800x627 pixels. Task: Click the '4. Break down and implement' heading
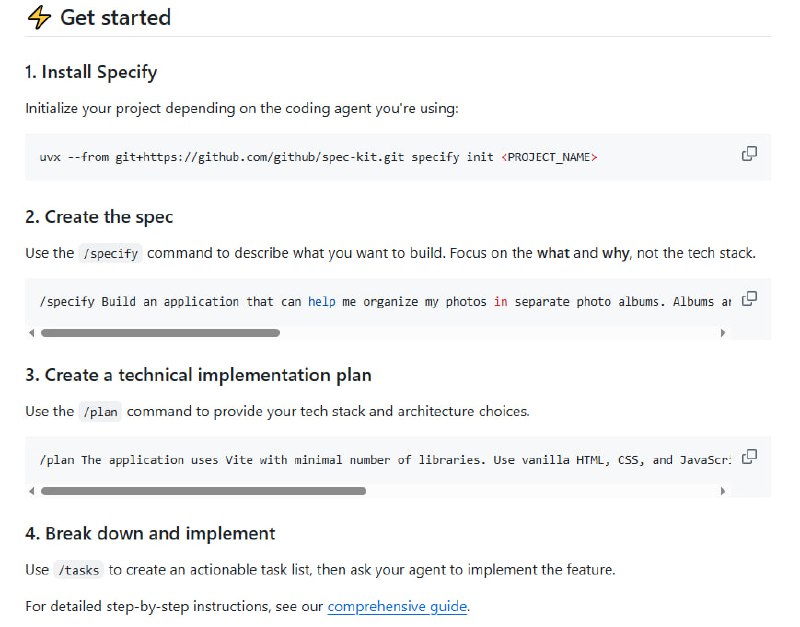151,533
